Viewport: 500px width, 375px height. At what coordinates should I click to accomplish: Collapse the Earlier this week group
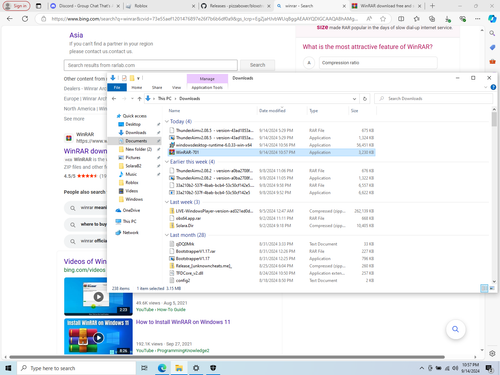click(167, 162)
